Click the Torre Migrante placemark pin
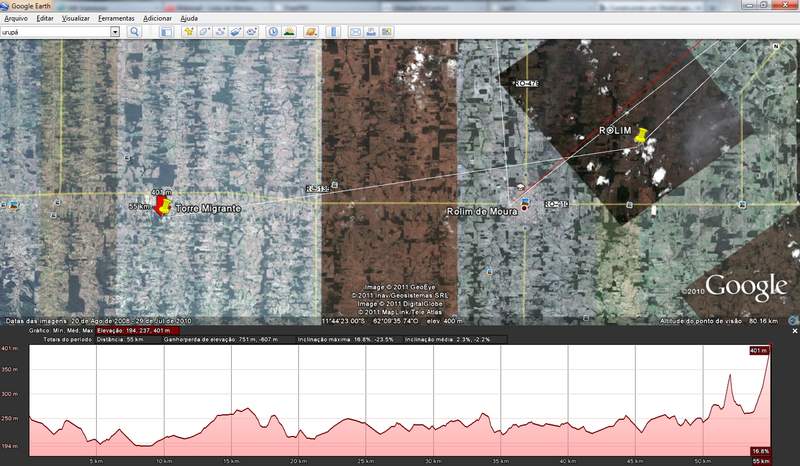 pos(162,206)
